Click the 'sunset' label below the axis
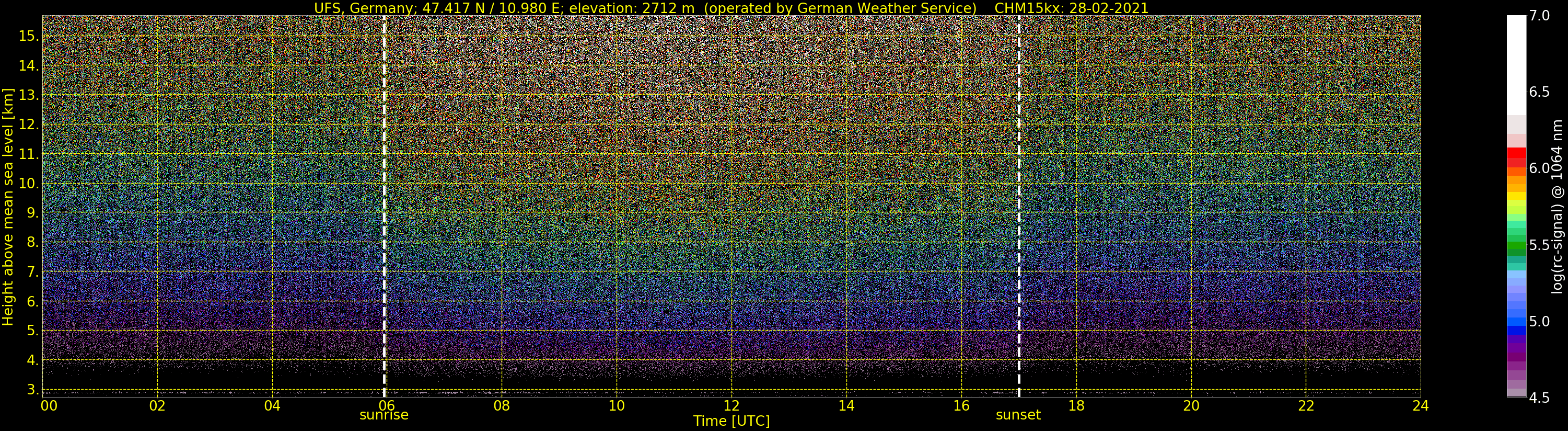This screenshot has height=431, width=1568. (1018, 415)
